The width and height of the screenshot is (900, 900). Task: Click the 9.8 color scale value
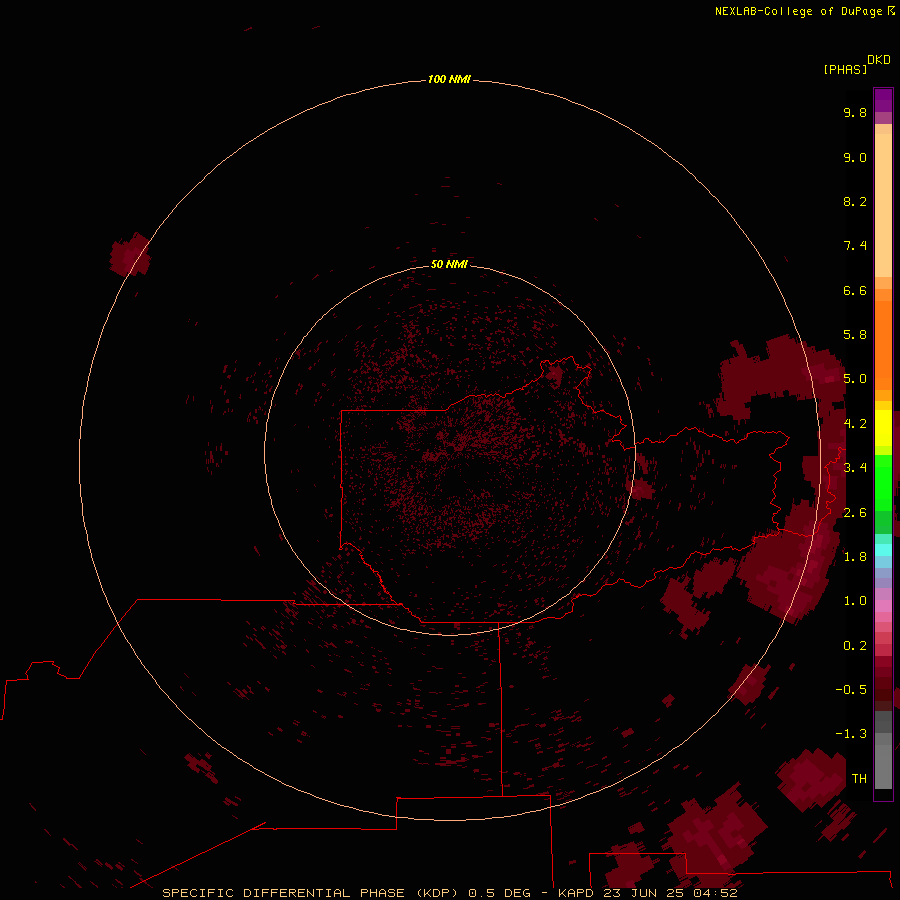point(855,112)
